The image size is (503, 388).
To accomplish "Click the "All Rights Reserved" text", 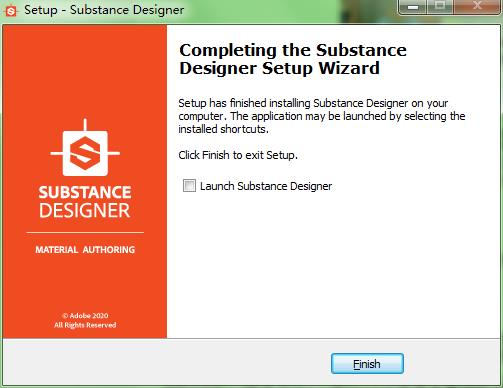I will pos(85,325).
